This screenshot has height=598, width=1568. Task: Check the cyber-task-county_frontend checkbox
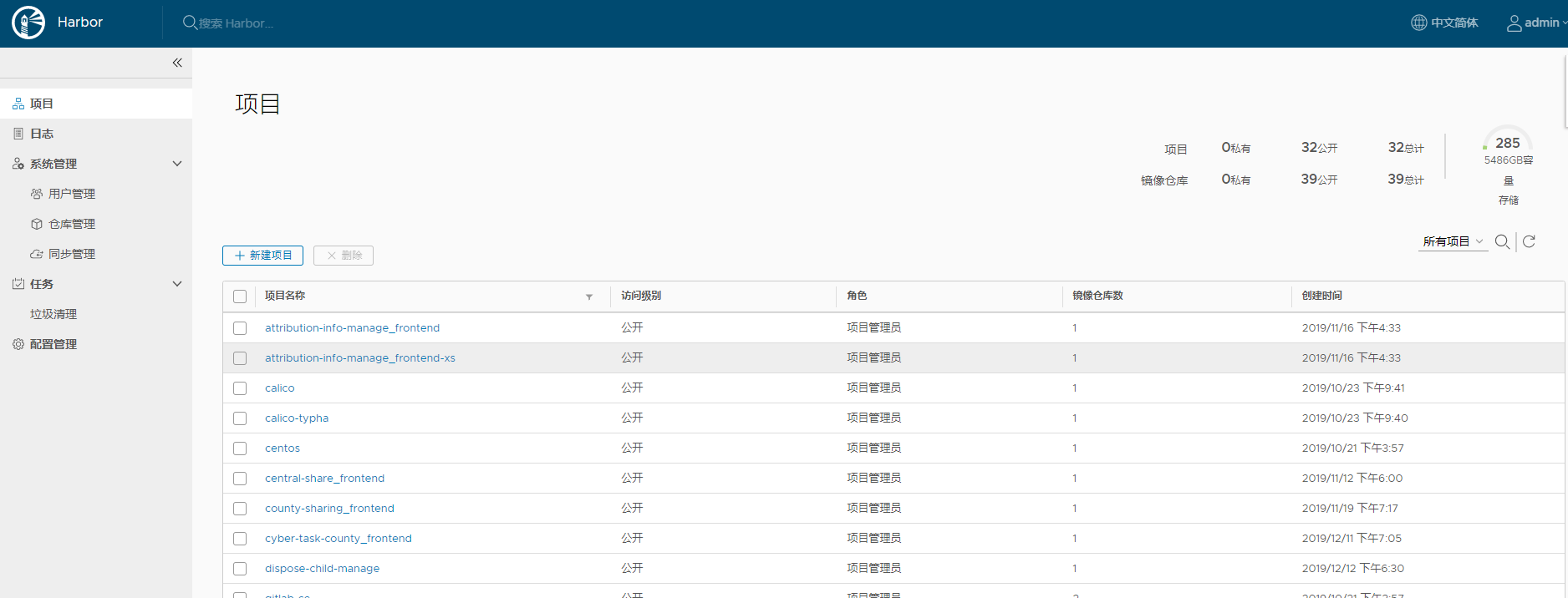240,539
